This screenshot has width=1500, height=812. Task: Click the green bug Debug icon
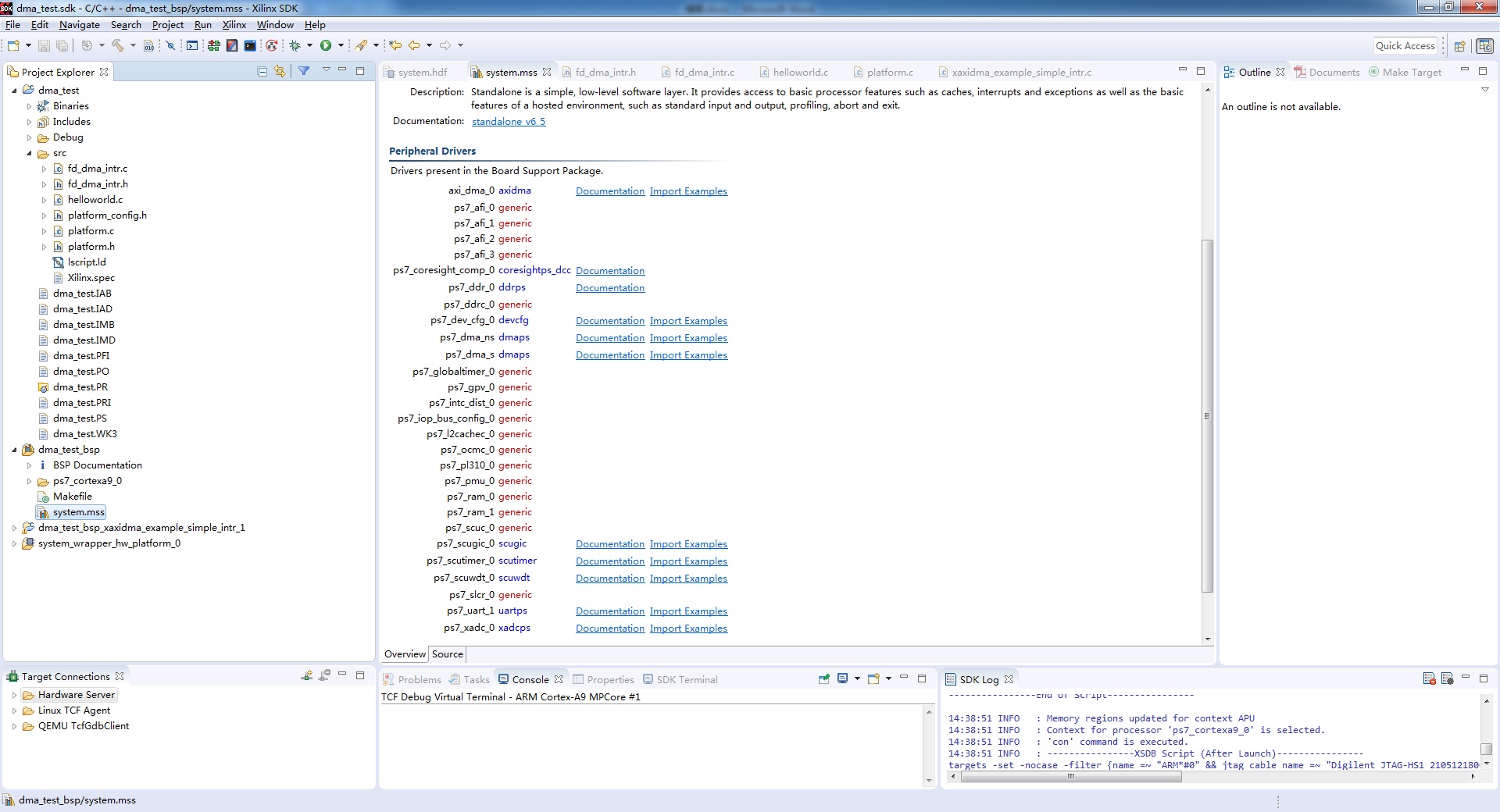295,45
